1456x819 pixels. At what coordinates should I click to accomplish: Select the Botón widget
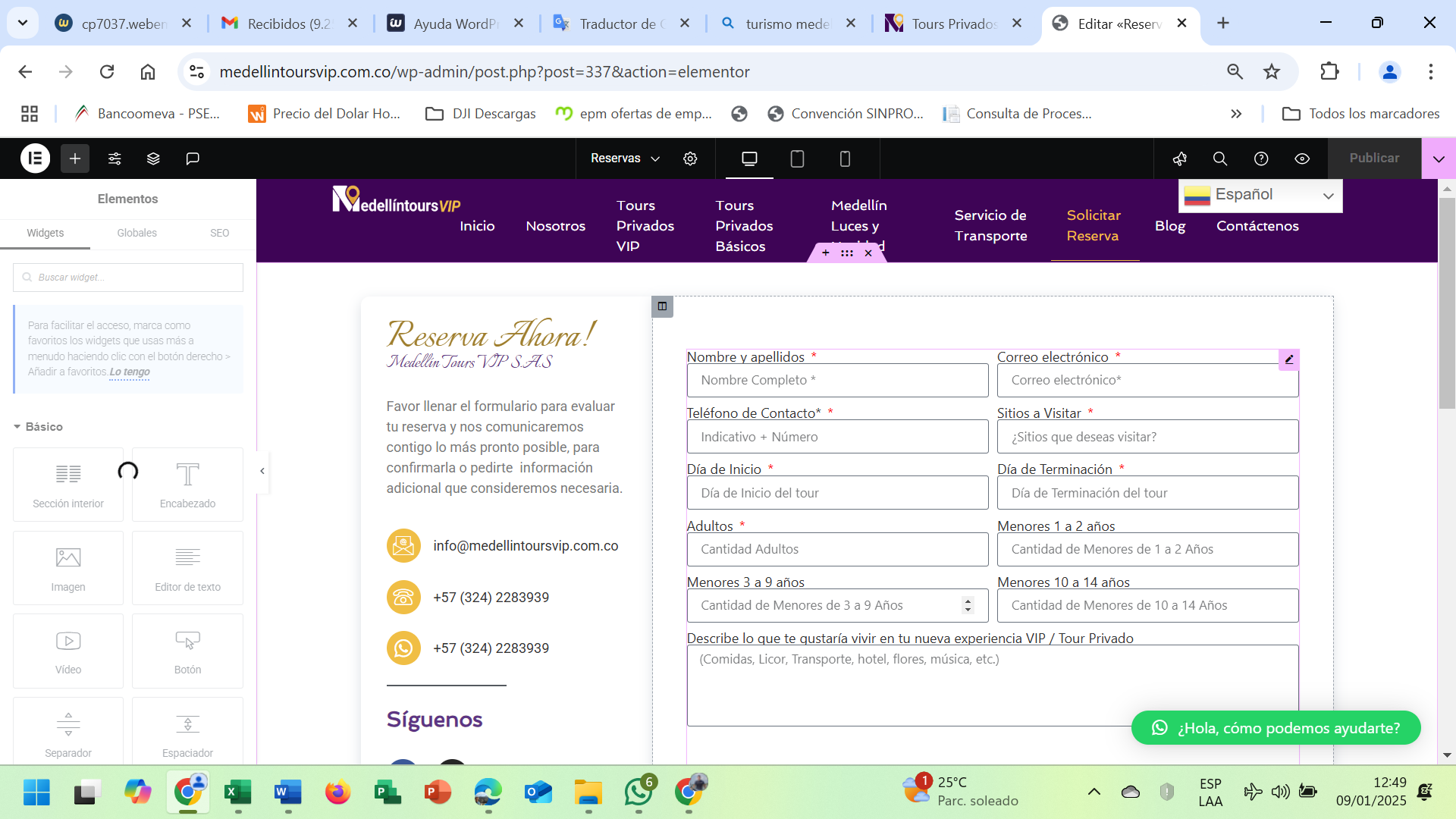[x=187, y=651]
